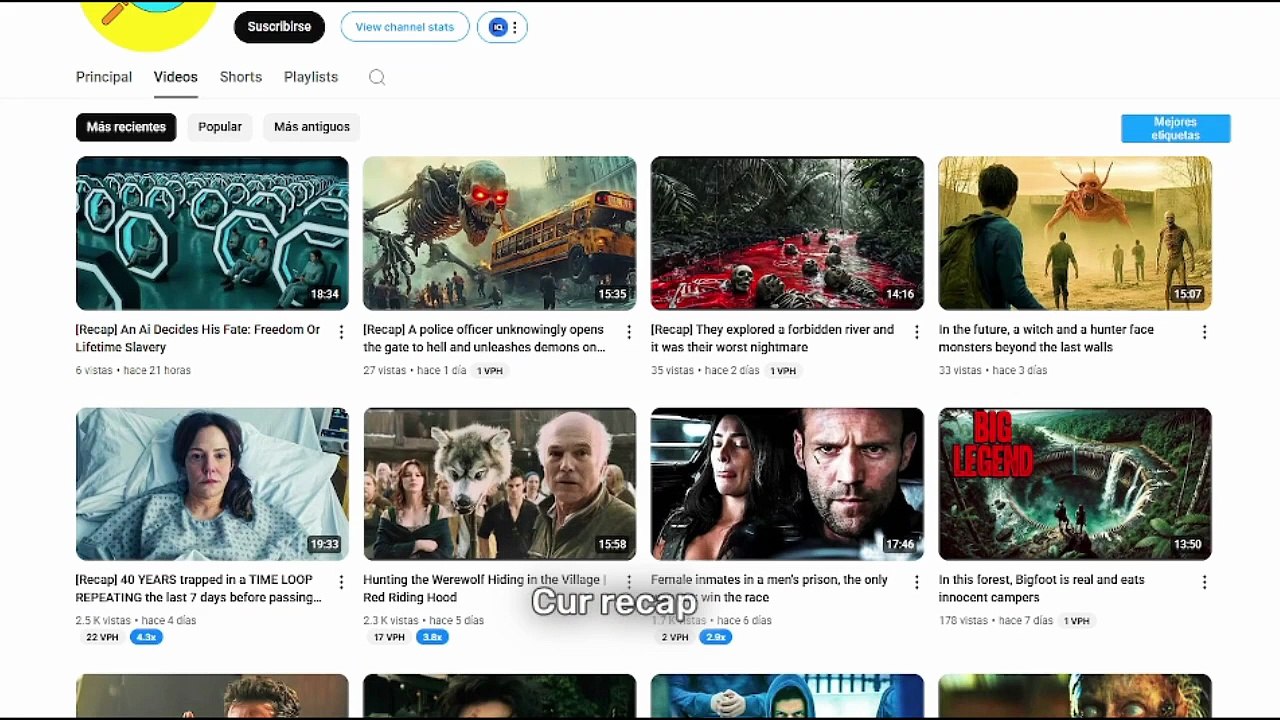Click the title about a police officer opening hell's gate

tap(484, 338)
